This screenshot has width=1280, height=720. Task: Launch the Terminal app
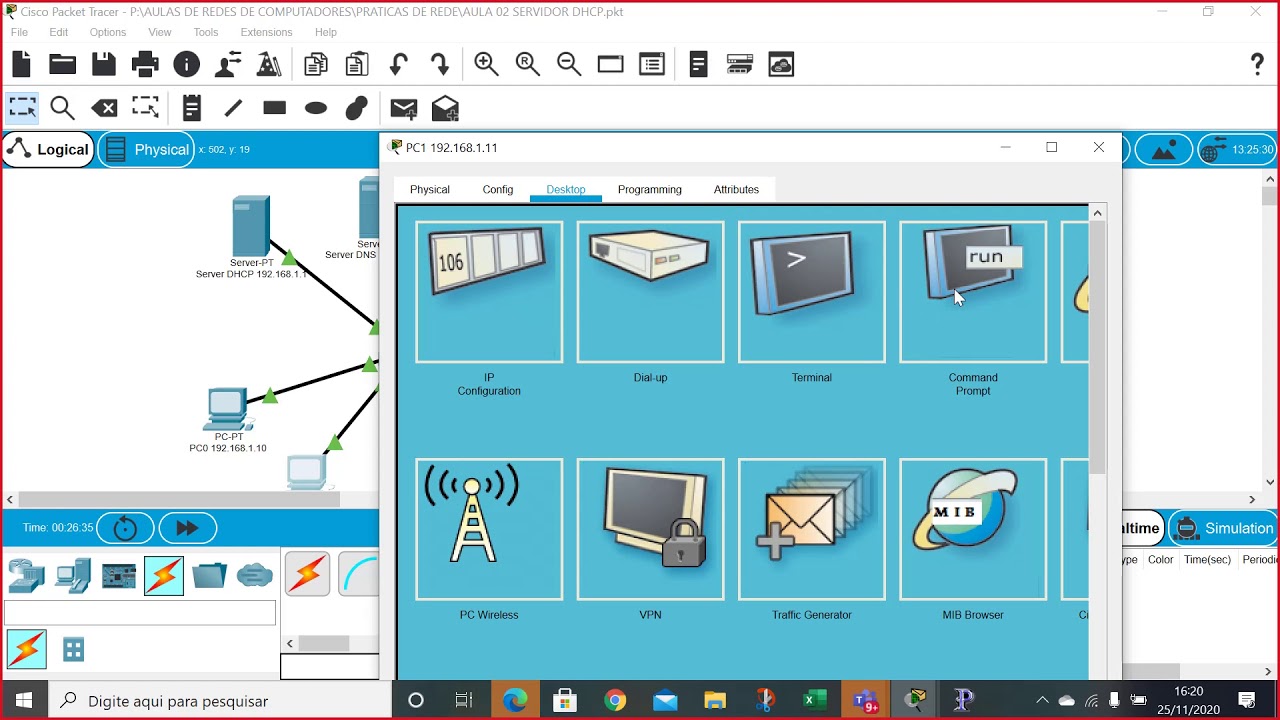point(811,291)
